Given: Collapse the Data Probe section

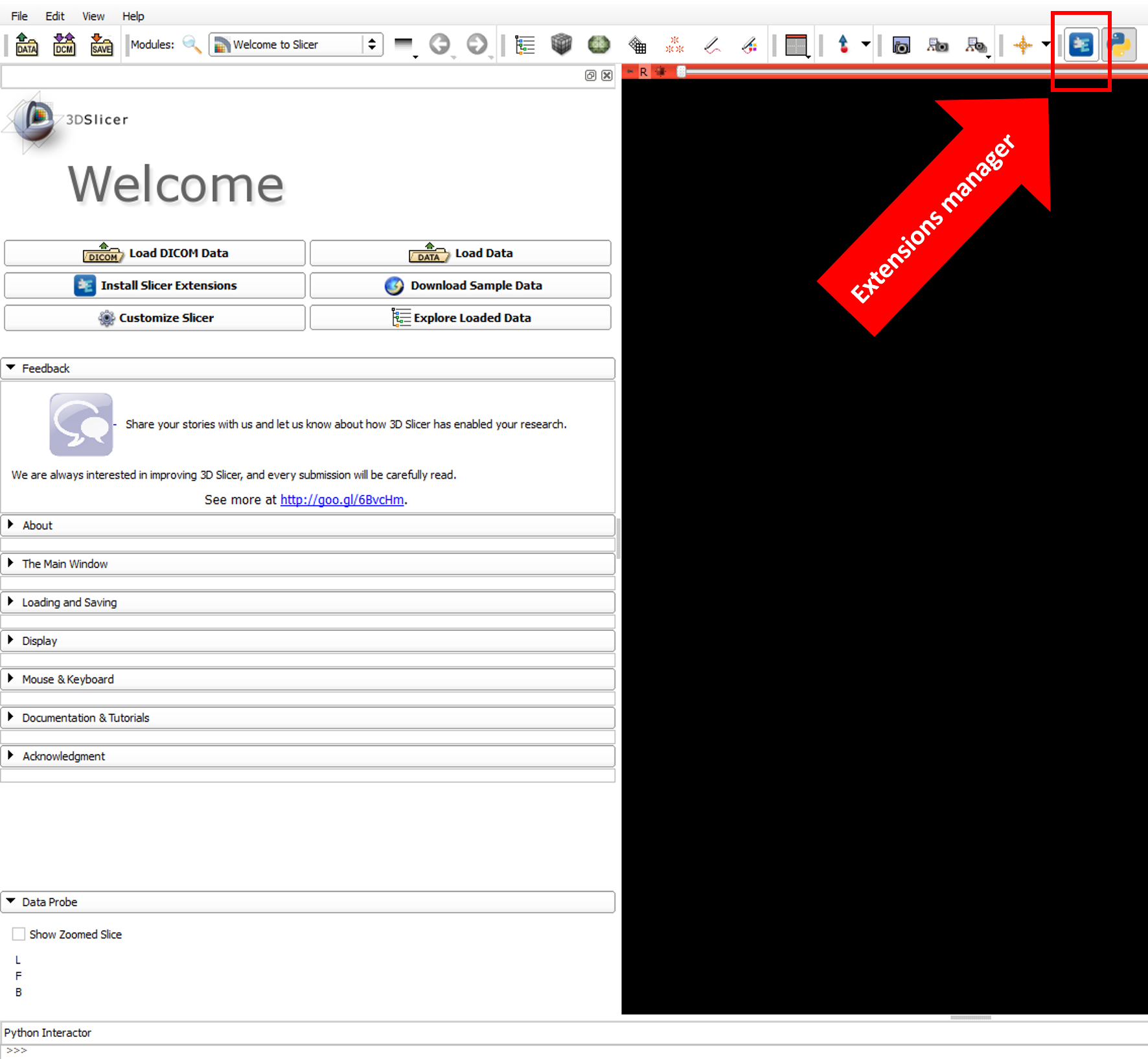Looking at the screenshot, I should pos(308,902).
